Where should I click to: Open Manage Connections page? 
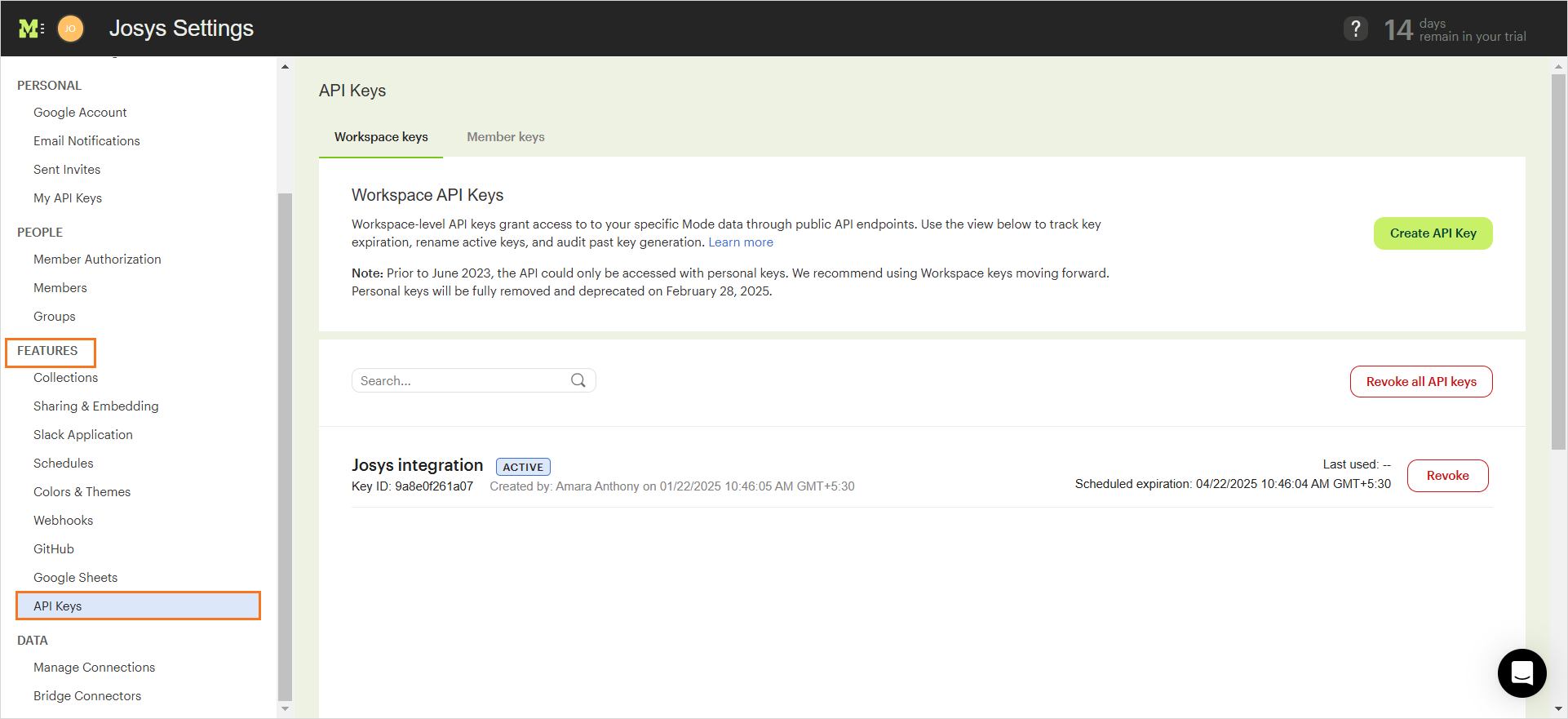[x=94, y=668]
